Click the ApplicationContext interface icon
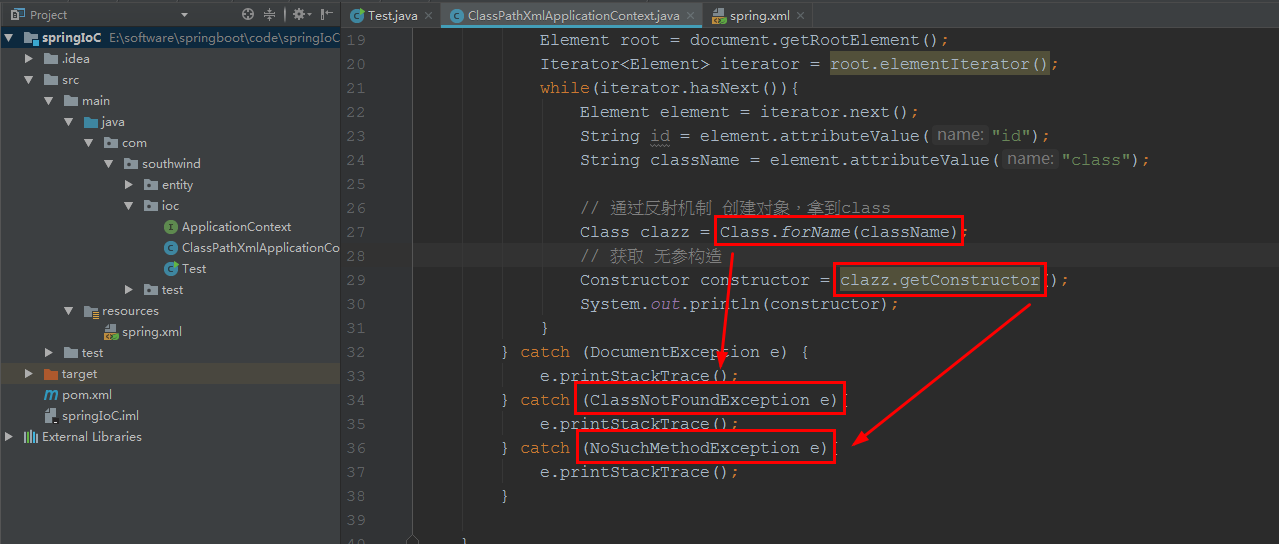1279x544 pixels. click(x=170, y=227)
